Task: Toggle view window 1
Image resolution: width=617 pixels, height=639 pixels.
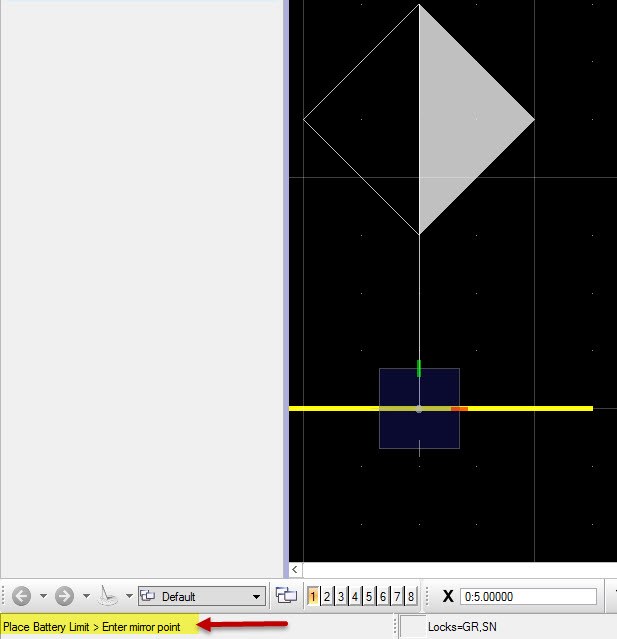Action: click(313, 597)
